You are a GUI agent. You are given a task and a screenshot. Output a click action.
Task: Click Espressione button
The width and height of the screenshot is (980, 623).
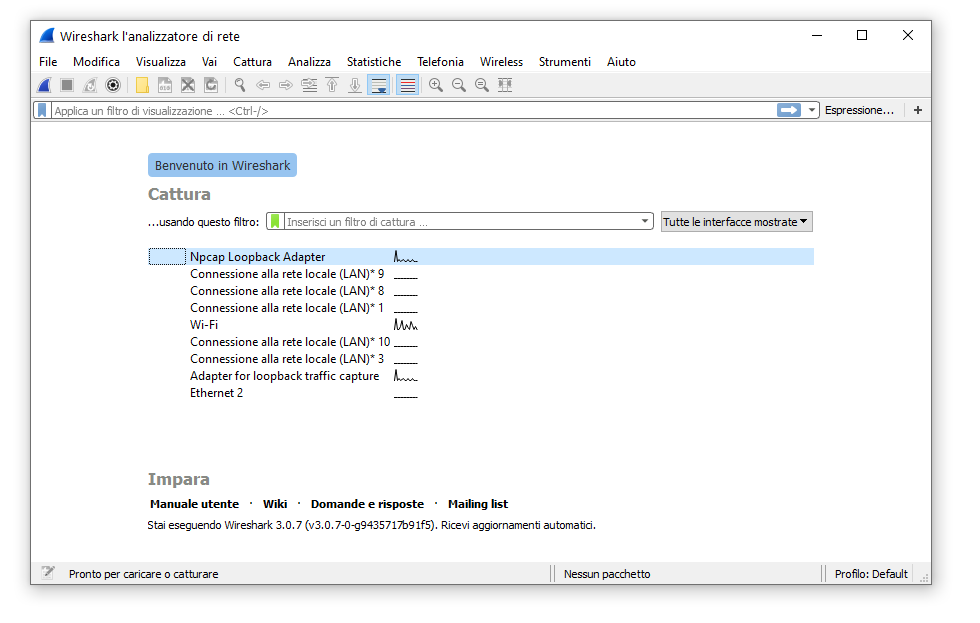point(859,110)
